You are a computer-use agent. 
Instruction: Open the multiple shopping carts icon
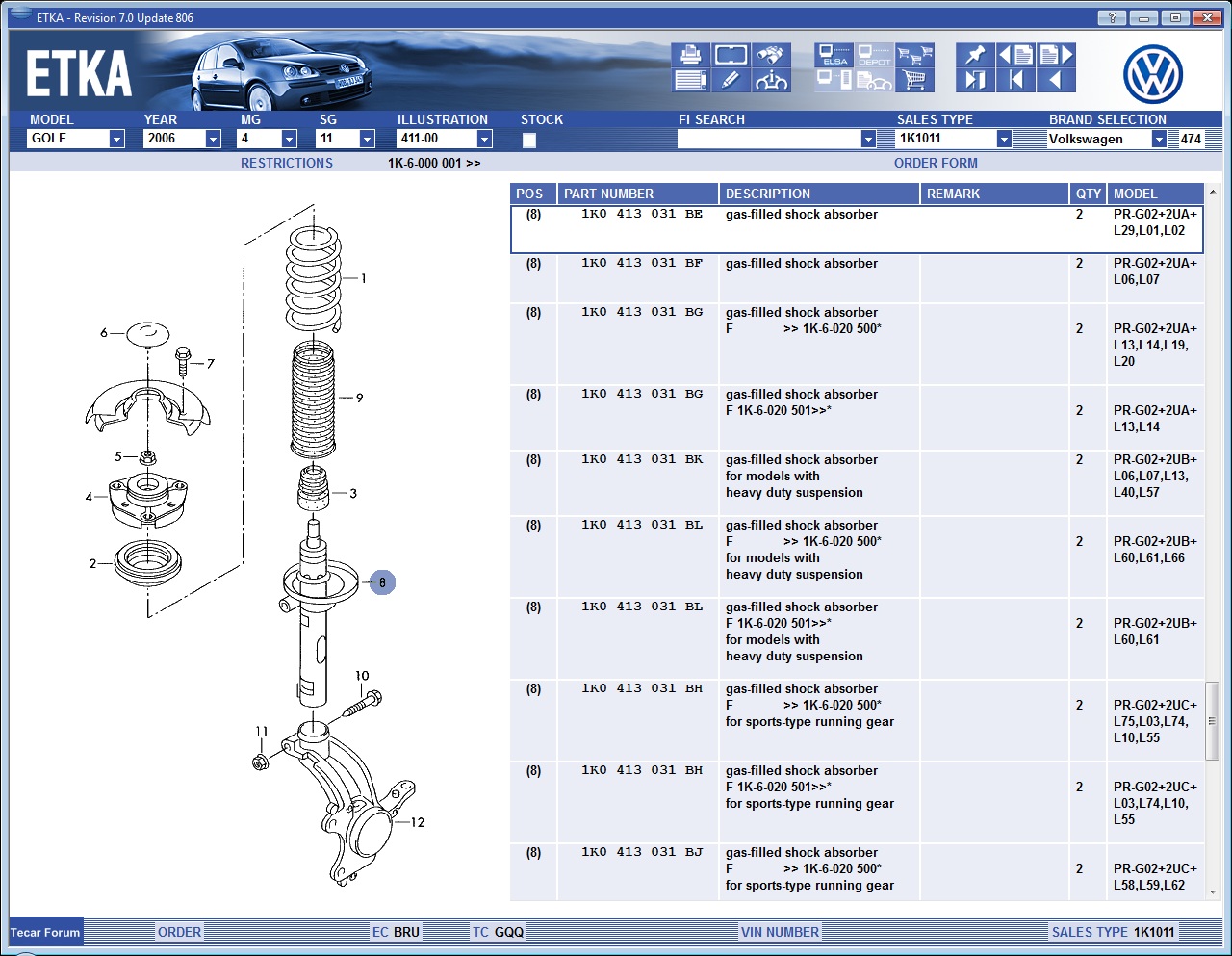(x=914, y=55)
